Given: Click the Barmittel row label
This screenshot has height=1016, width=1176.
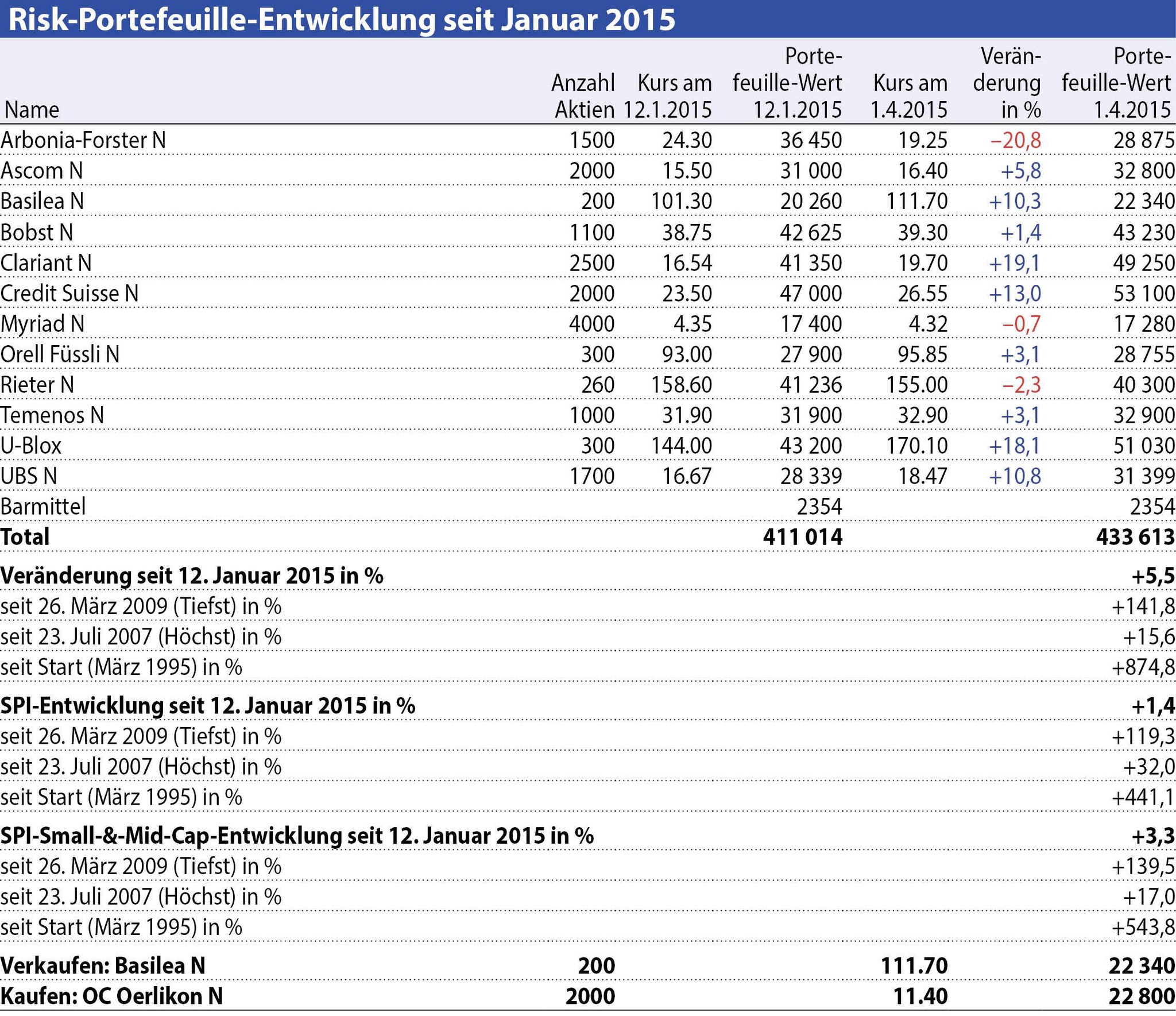Looking at the screenshot, I should [43, 507].
